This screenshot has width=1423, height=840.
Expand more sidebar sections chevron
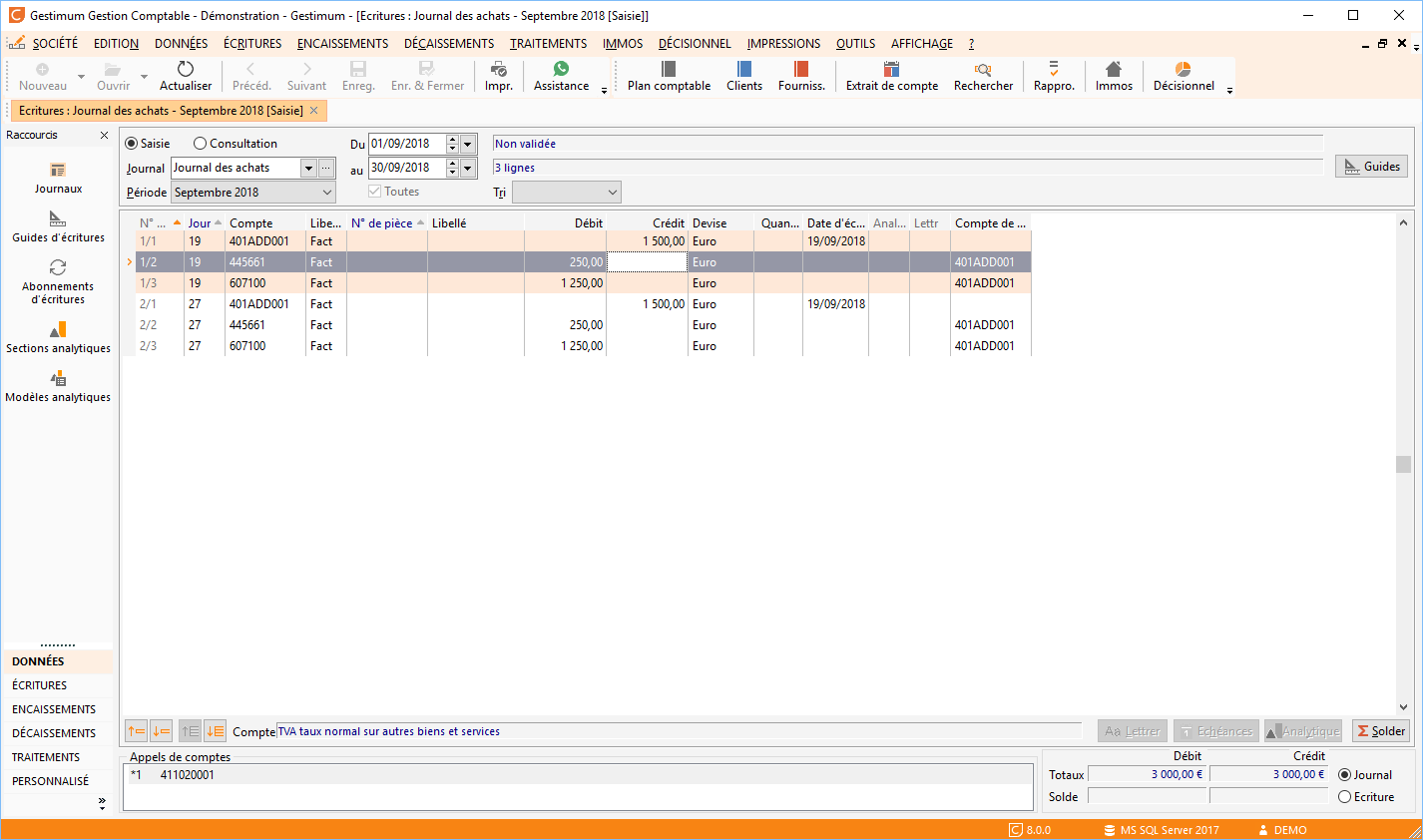(102, 802)
